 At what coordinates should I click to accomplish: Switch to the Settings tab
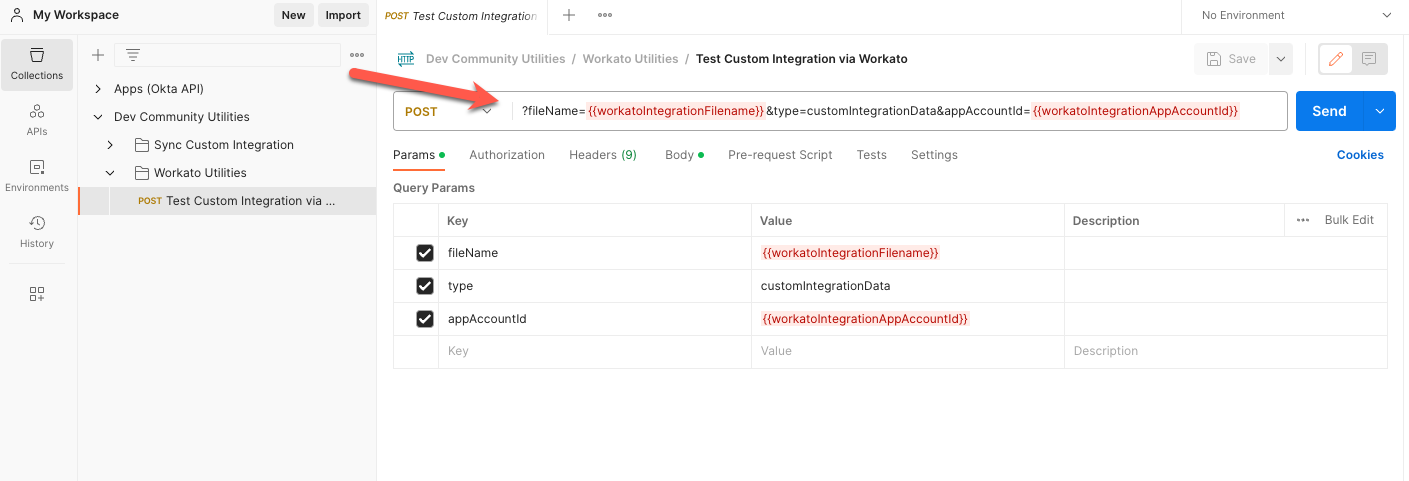pos(934,155)
